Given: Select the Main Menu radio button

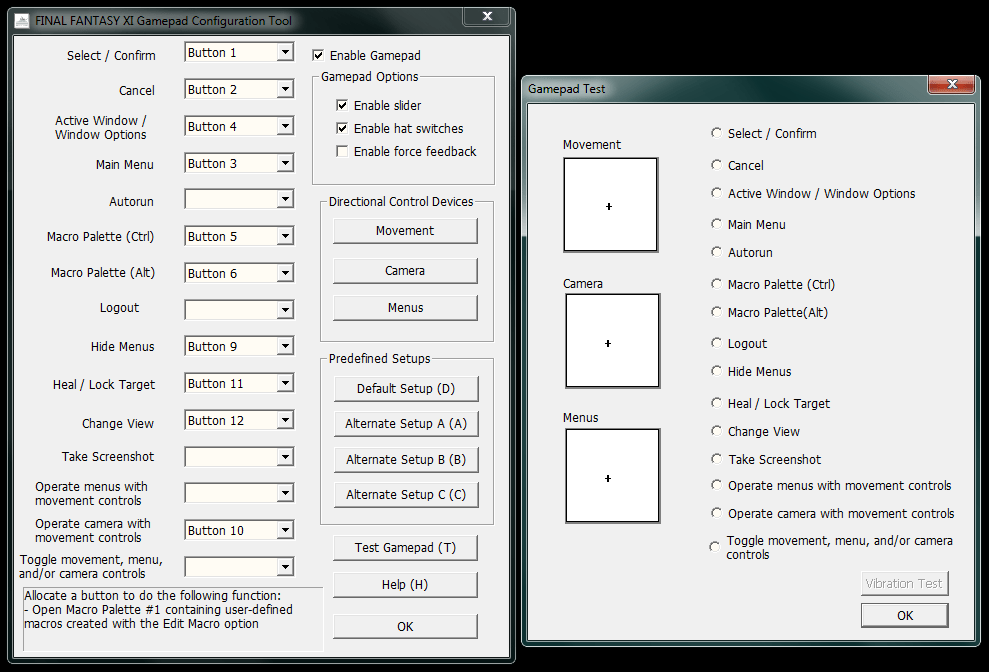Looking at the screenshot, I should [717, 223].
